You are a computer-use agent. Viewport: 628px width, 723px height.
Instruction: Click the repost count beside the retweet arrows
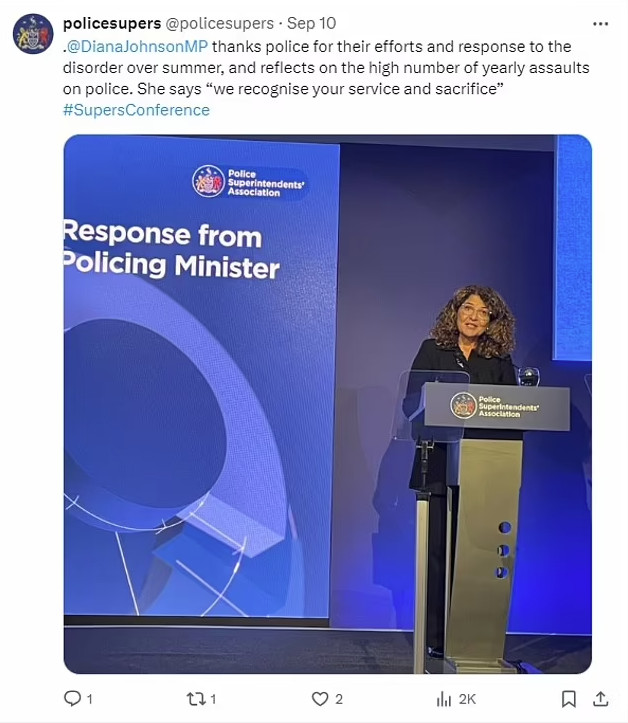tap(213, 699)
